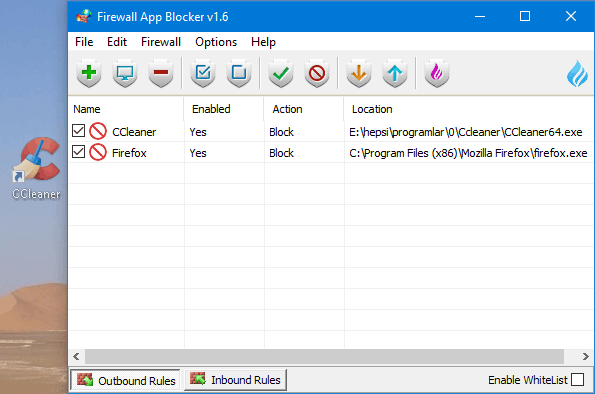Select the CCleaner rule name
The width and height of the screenshot is (595, 394).
(134, 132)
